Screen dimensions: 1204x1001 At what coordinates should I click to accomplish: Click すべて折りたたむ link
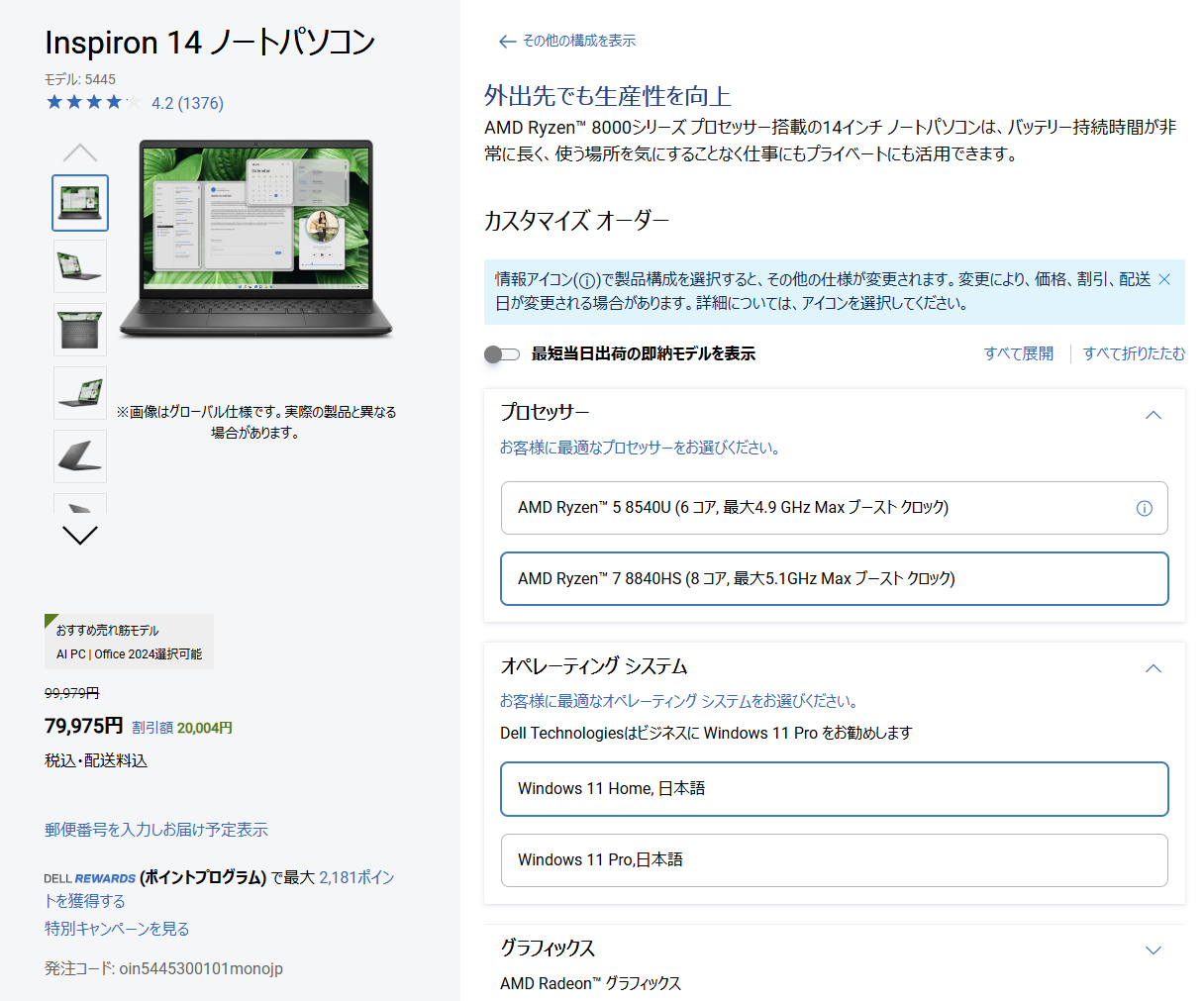(x=1134, y=353)
